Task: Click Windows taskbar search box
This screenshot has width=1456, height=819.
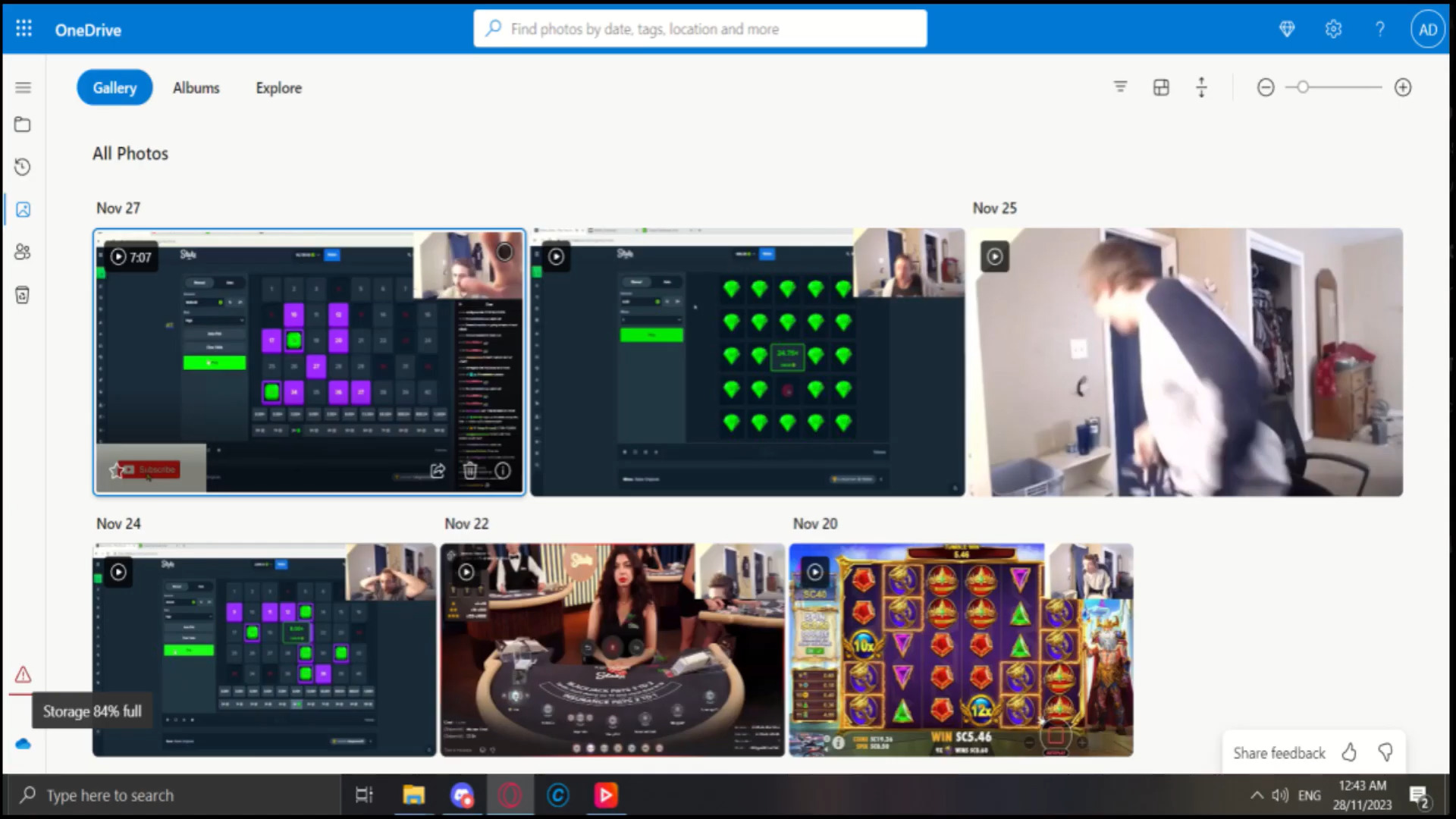Action: point(173,795)
